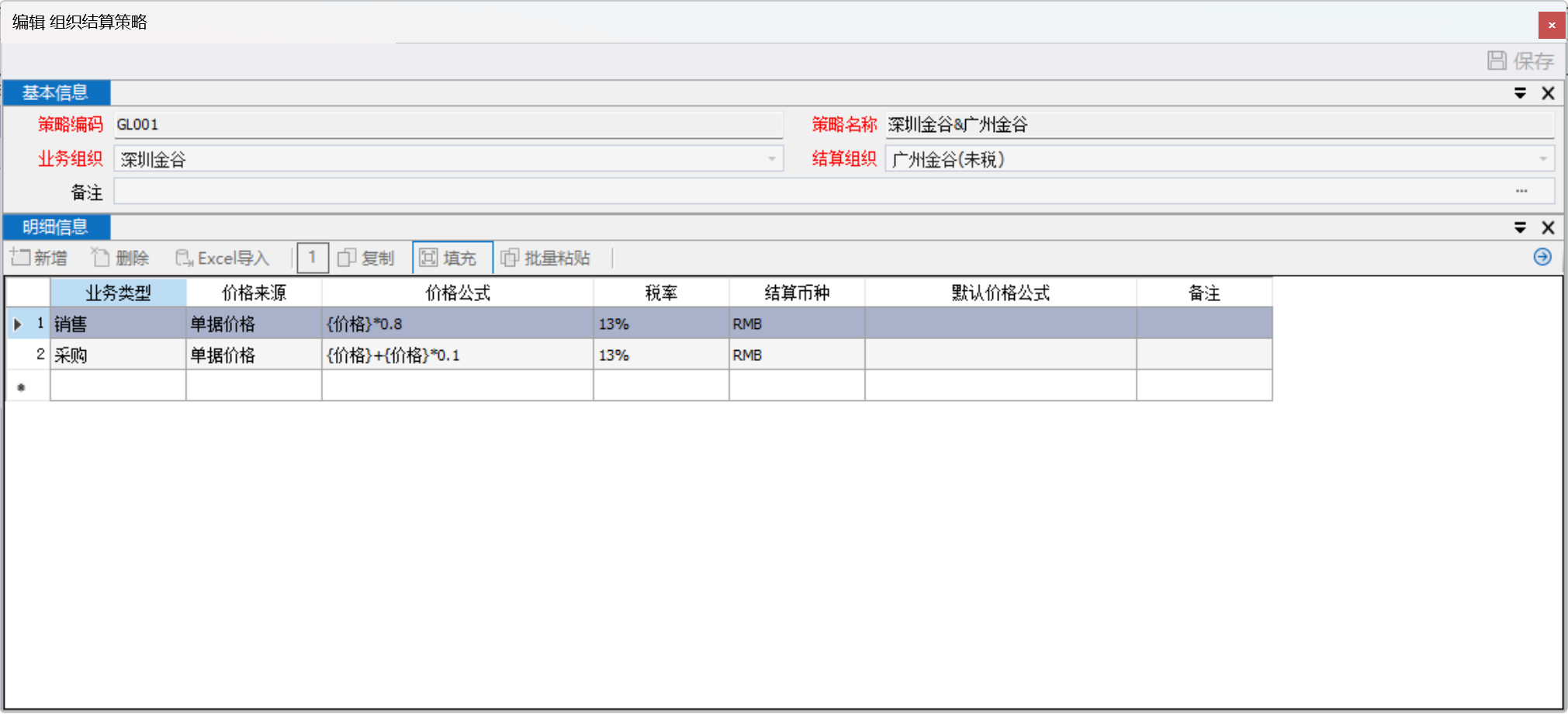Collapse the 基本信息 panel arrow
This screenshot has height=714, width=1568.
point(1520,93)
